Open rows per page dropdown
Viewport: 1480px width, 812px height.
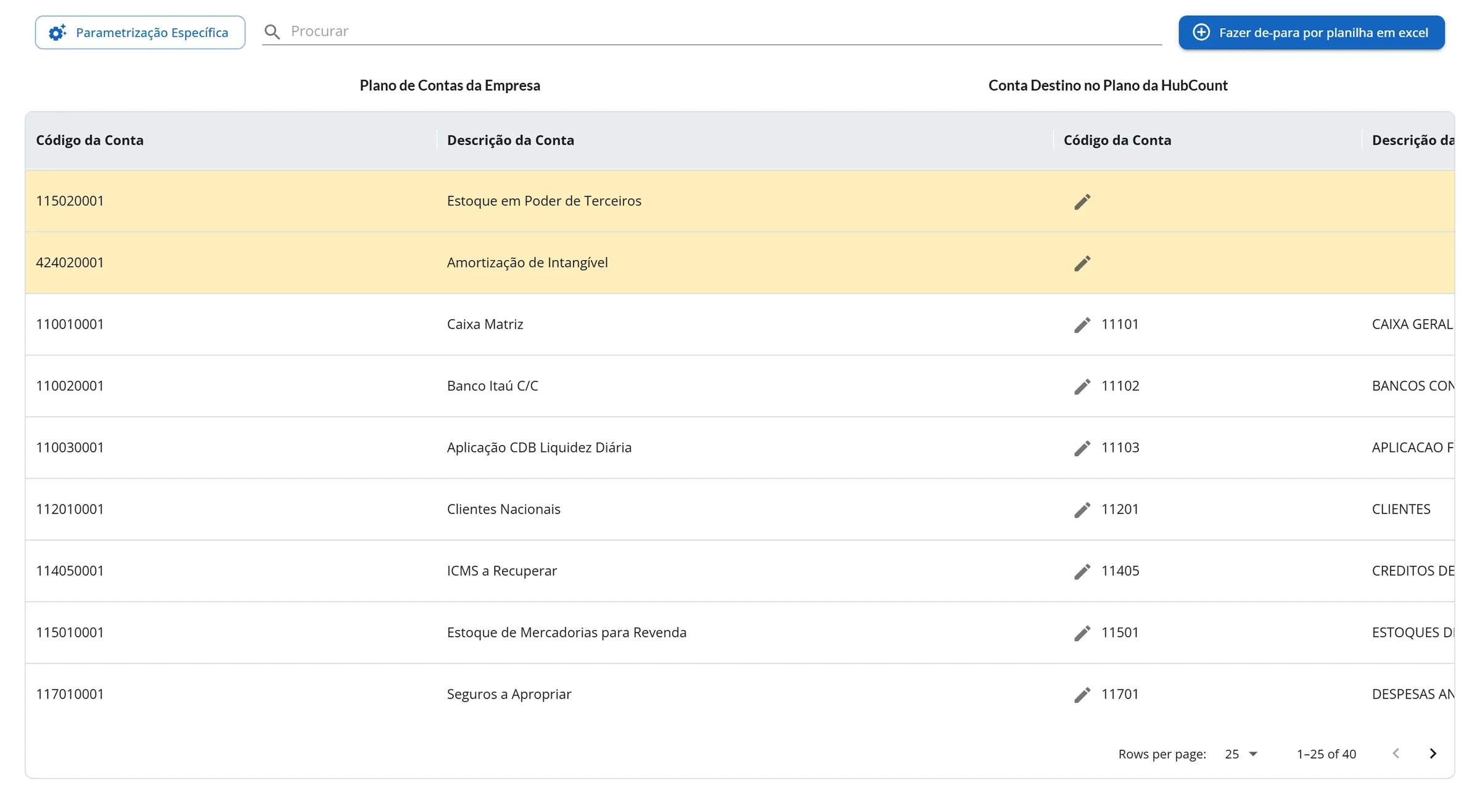[1241, 754]
